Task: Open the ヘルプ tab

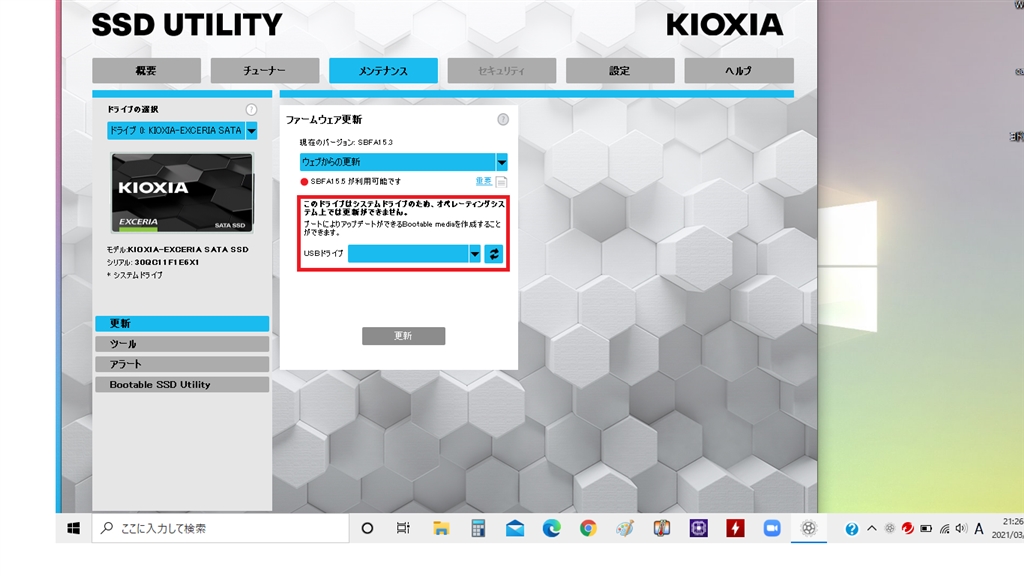Action: [x=739, y=71]
